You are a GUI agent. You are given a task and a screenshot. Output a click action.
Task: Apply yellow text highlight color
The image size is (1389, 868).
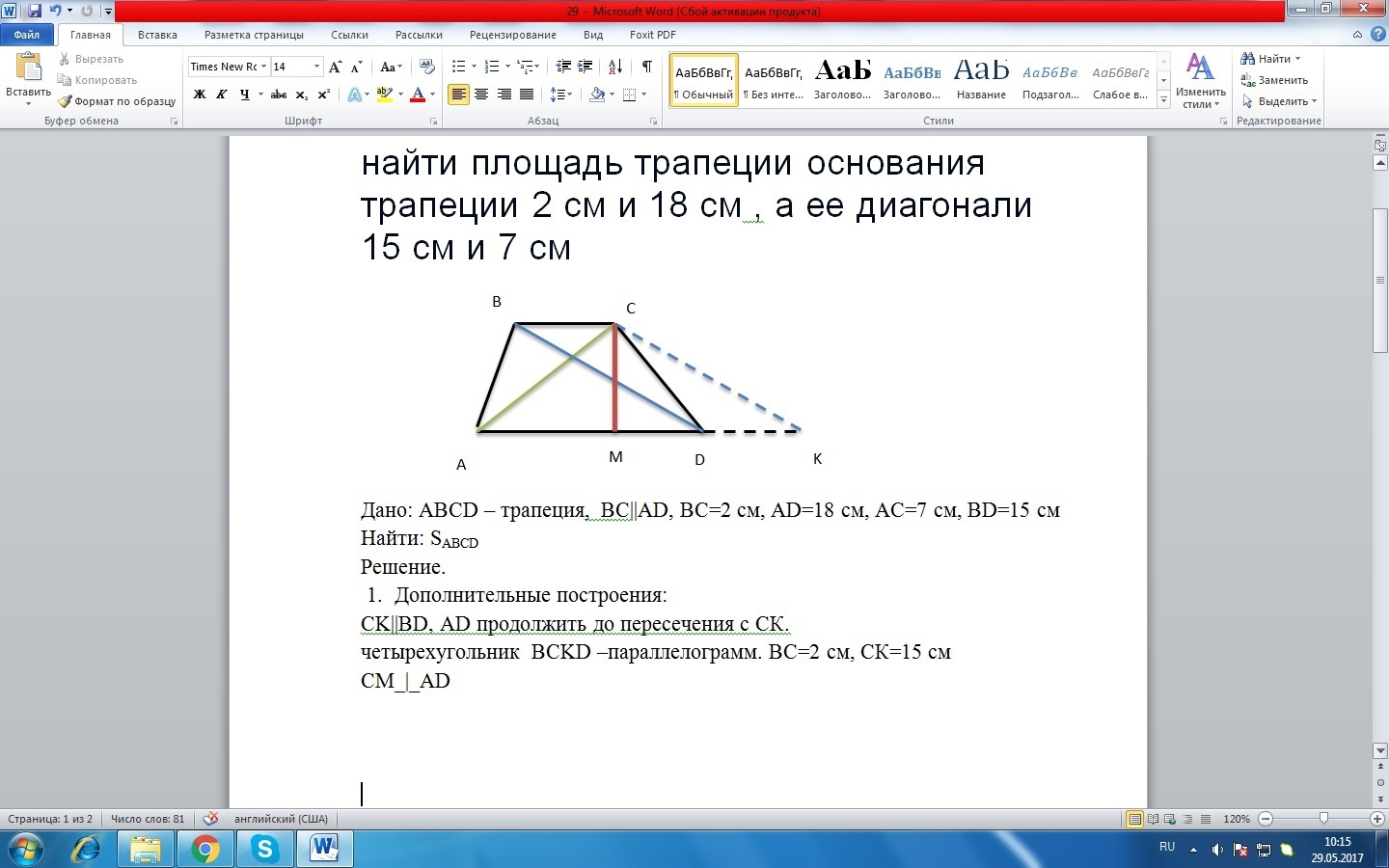(x=384, y=95)
